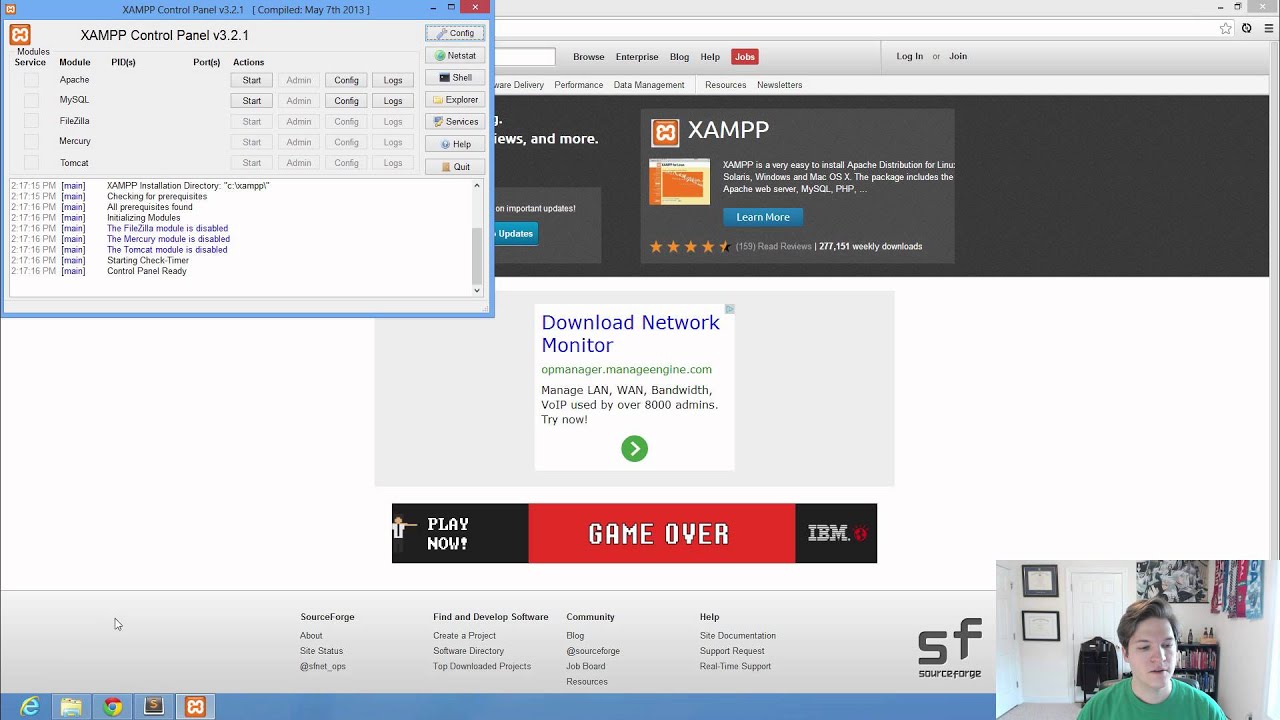Click the blue Updates button
Image resolution: width=1280 pixels, height=720 pixels.
[517, 233]
